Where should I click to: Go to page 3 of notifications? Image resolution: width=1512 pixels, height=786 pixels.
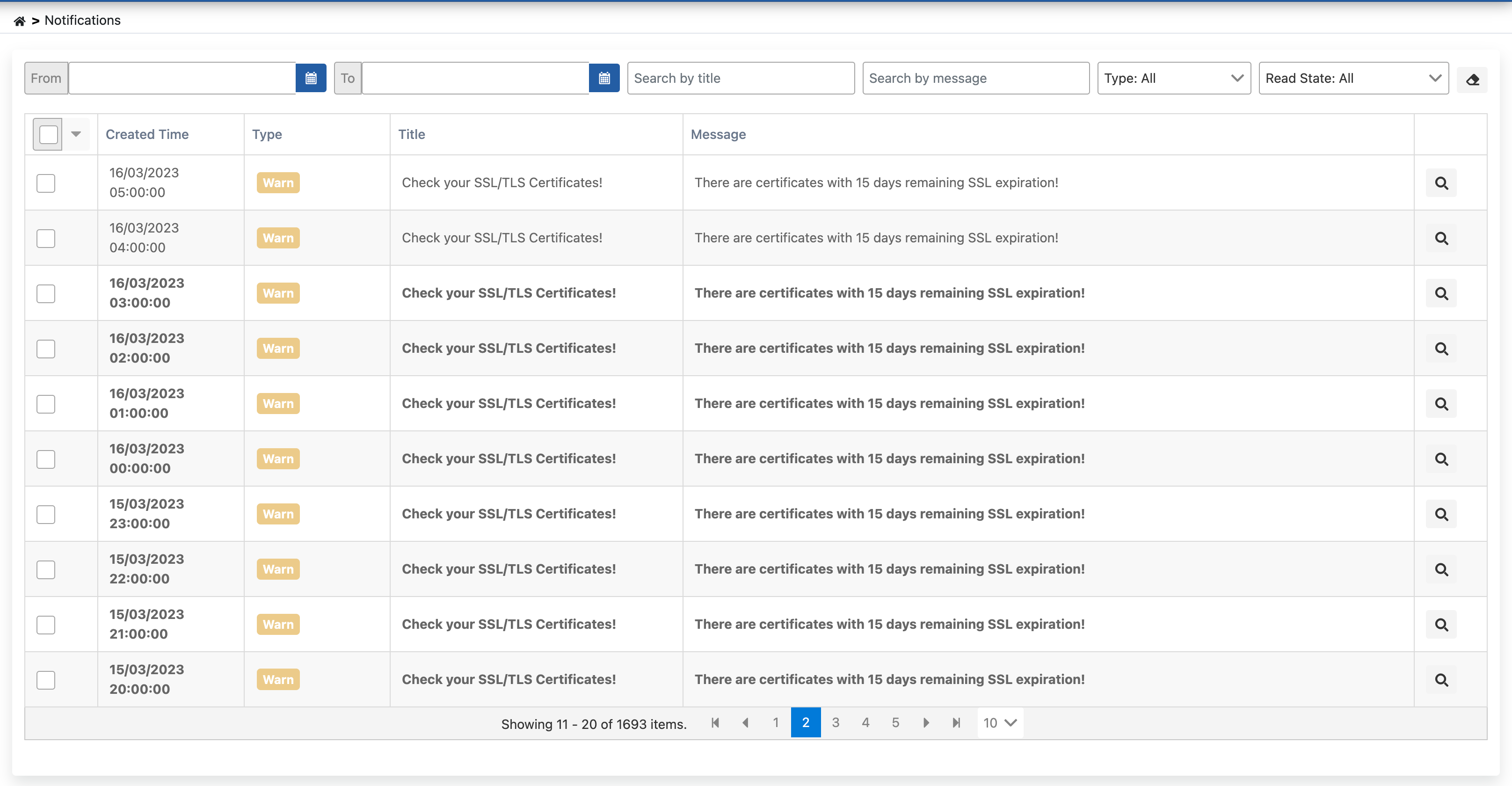pyautogui.click(x=835, y=722)
